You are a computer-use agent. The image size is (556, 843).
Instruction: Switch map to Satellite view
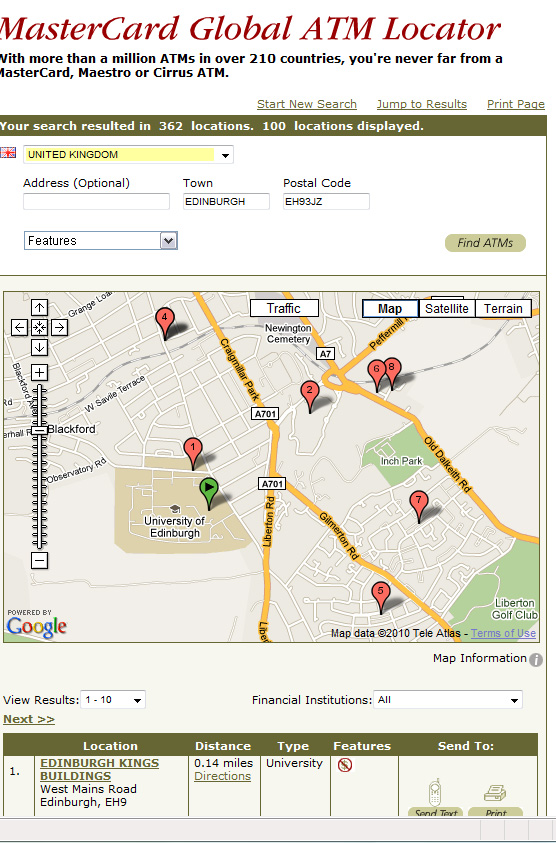(x=447, y=309)
